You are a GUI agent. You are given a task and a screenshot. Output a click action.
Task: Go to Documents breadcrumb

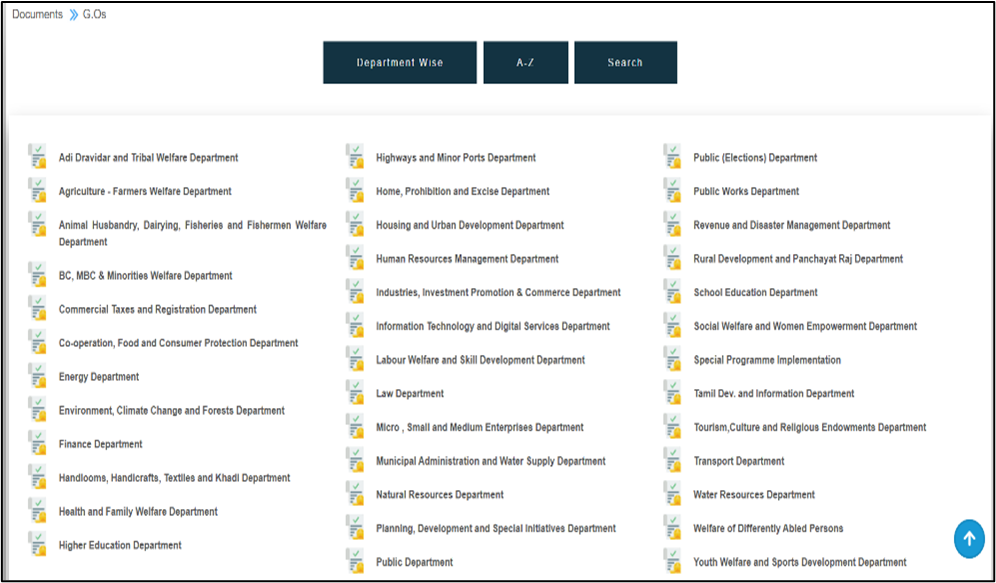[37, 14]
